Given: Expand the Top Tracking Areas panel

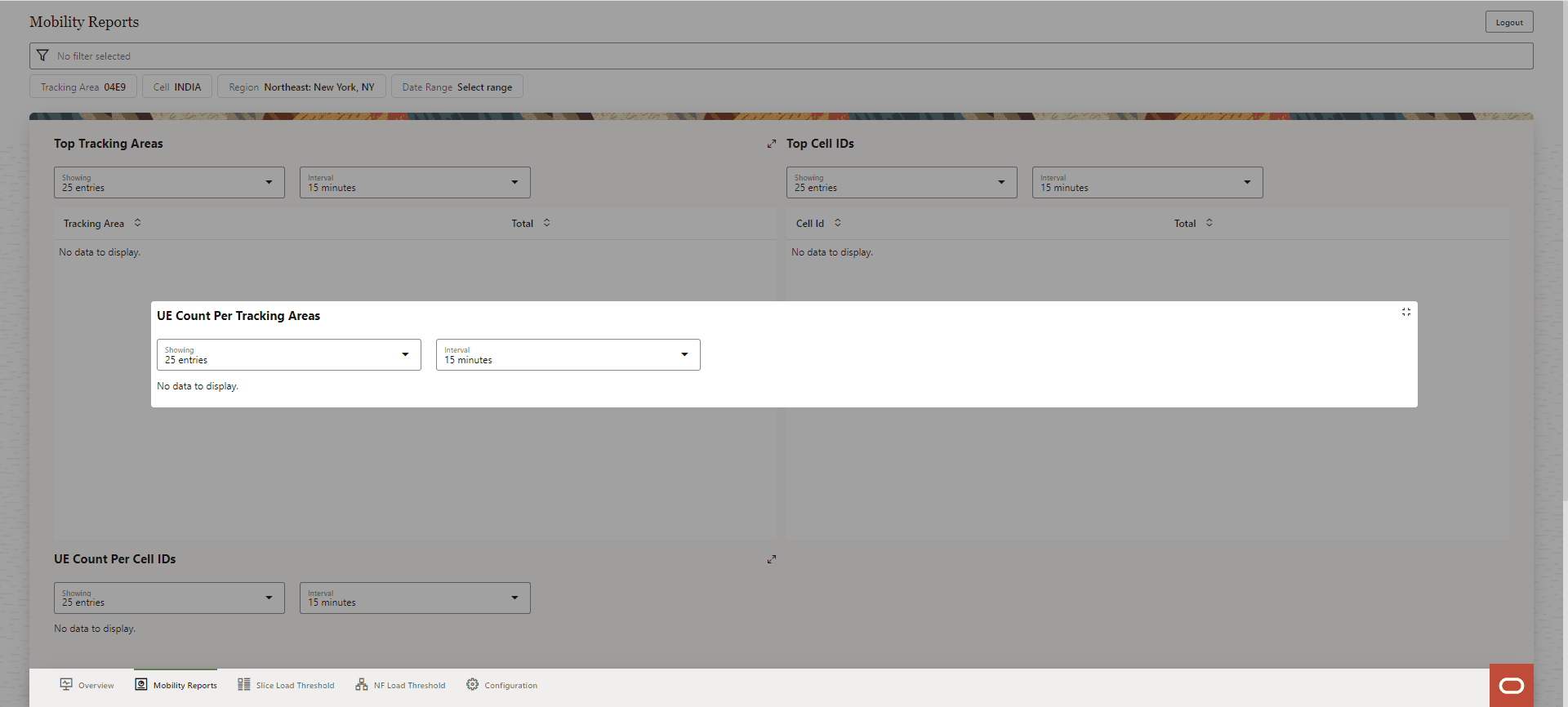Looking at the screenshot, I should [772, 144].
